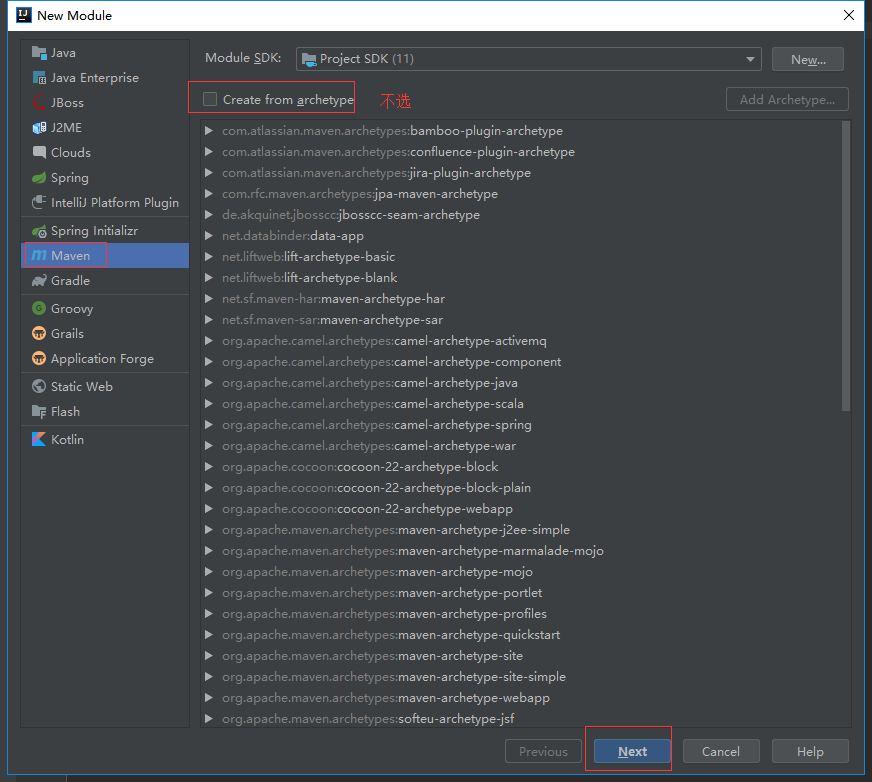Expand camel-archetype-activemq entry
Viewport: 872px width, 782px height.
tap(209, 340)
